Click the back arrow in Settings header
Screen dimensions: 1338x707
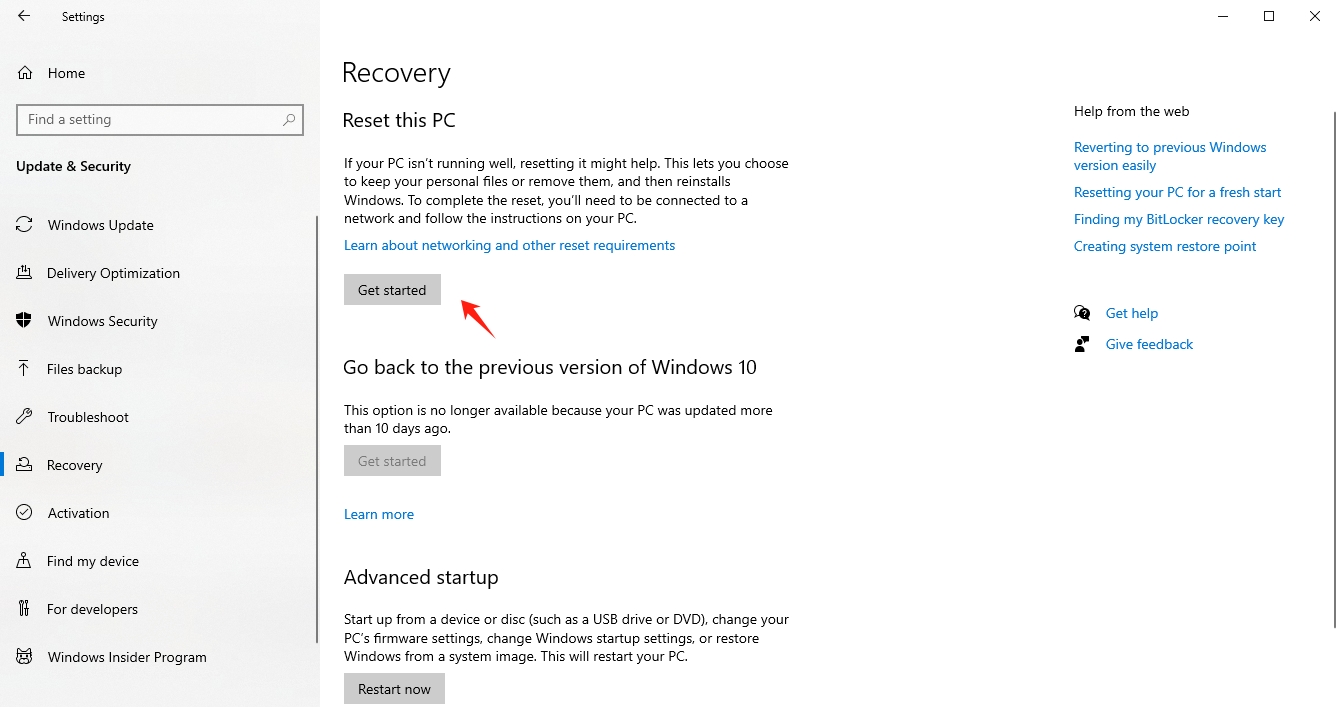(x=24, y=16)
